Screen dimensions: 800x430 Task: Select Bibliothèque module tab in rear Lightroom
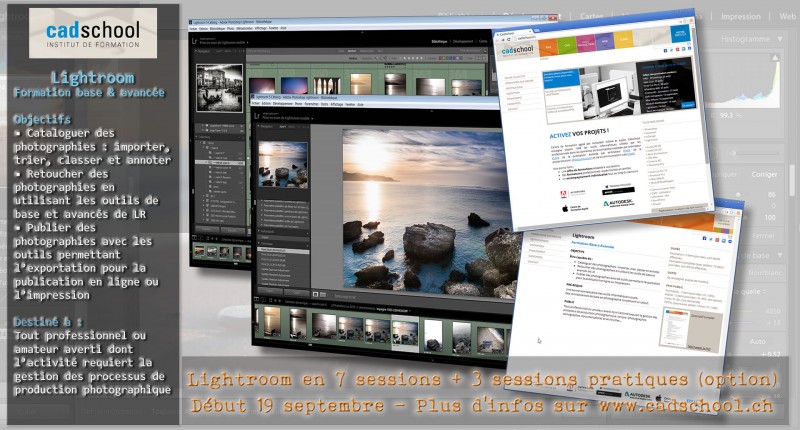[439, 41]
